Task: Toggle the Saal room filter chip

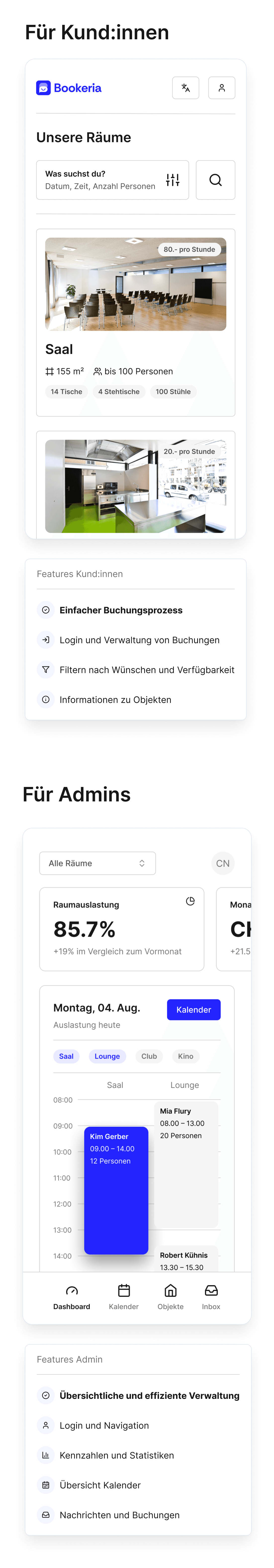Action: tap(66, 1056)
